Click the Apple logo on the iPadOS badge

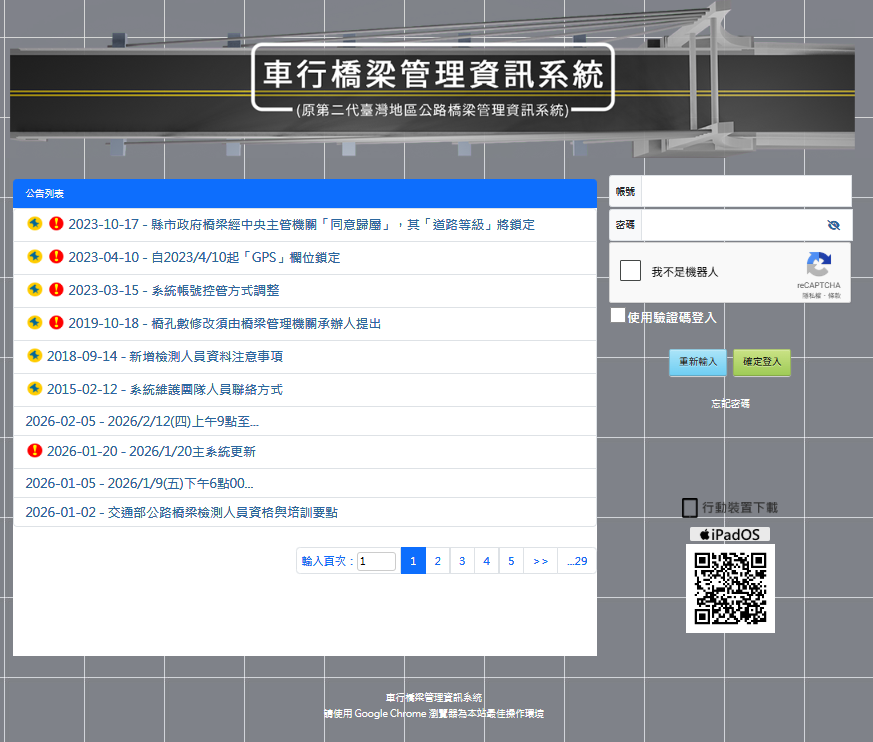pyautogui.click(x=703, y=533)
